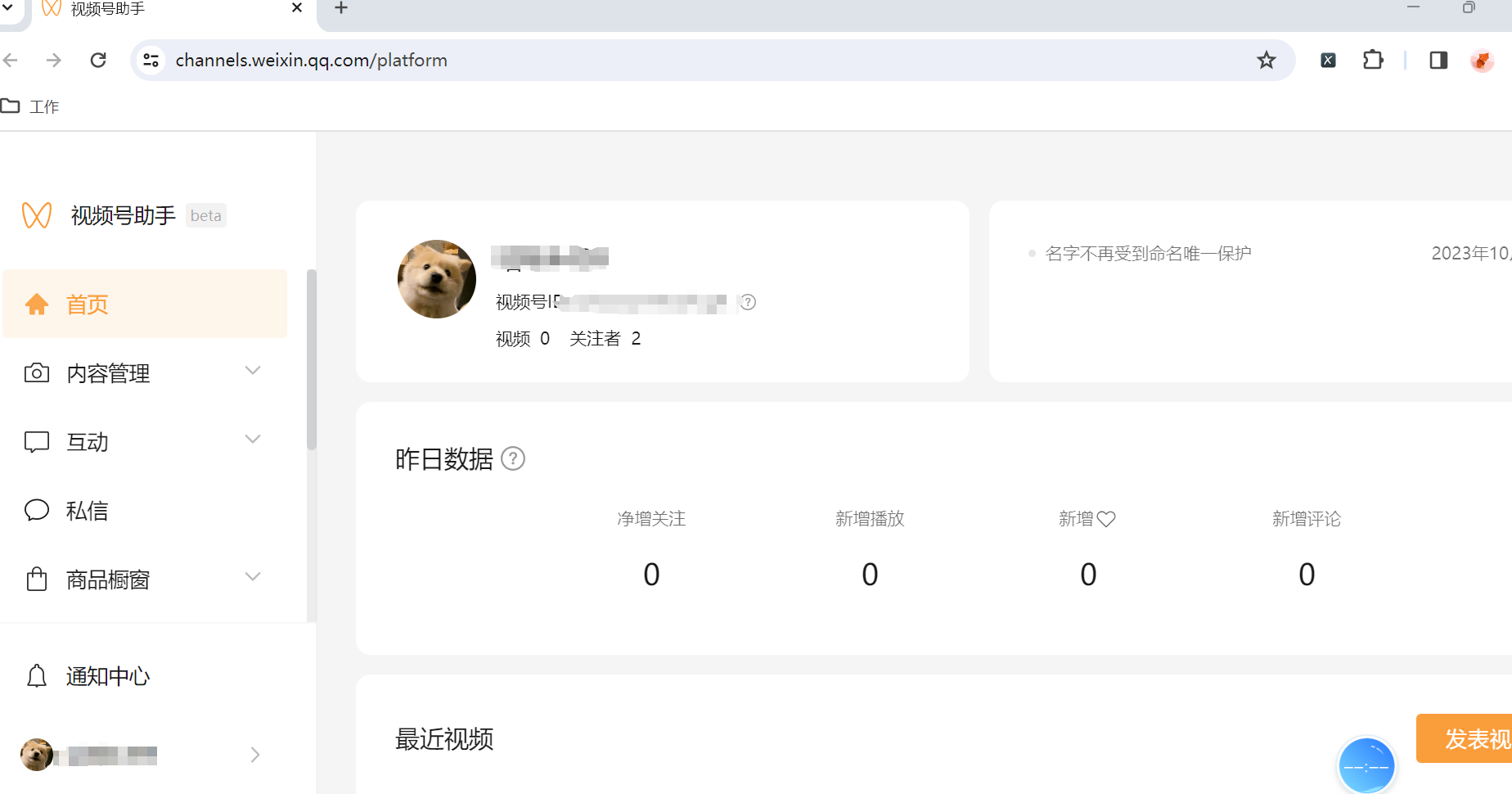Select the 视频号助手 browser tab
The width and height of the screenshot is (1512, 794).
pos(172,10)
